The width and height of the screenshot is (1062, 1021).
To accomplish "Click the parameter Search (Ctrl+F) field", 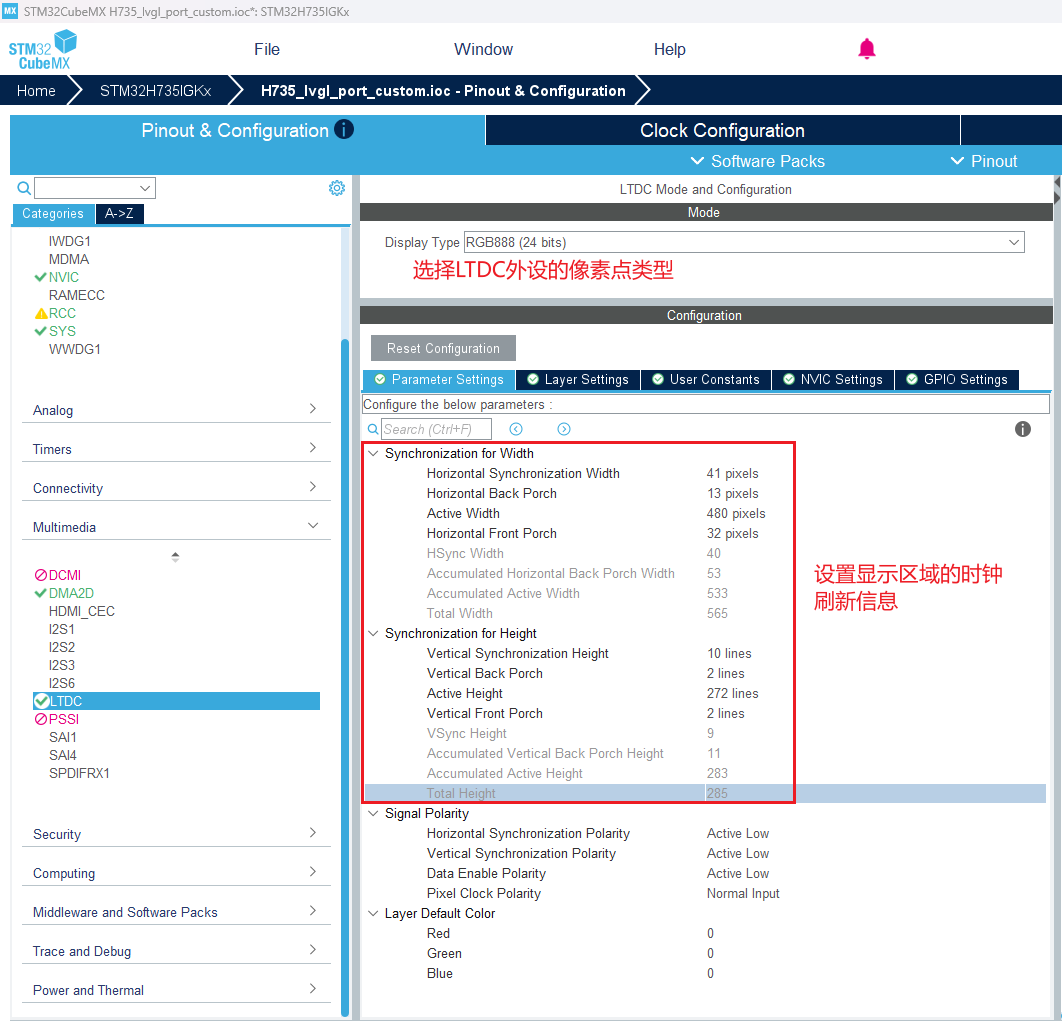I will (436, 429).
